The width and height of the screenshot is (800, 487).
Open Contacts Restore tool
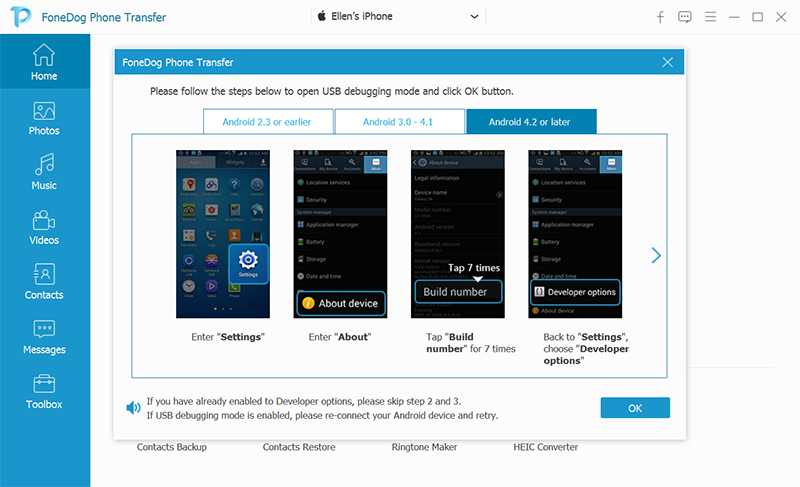(299, 447)
